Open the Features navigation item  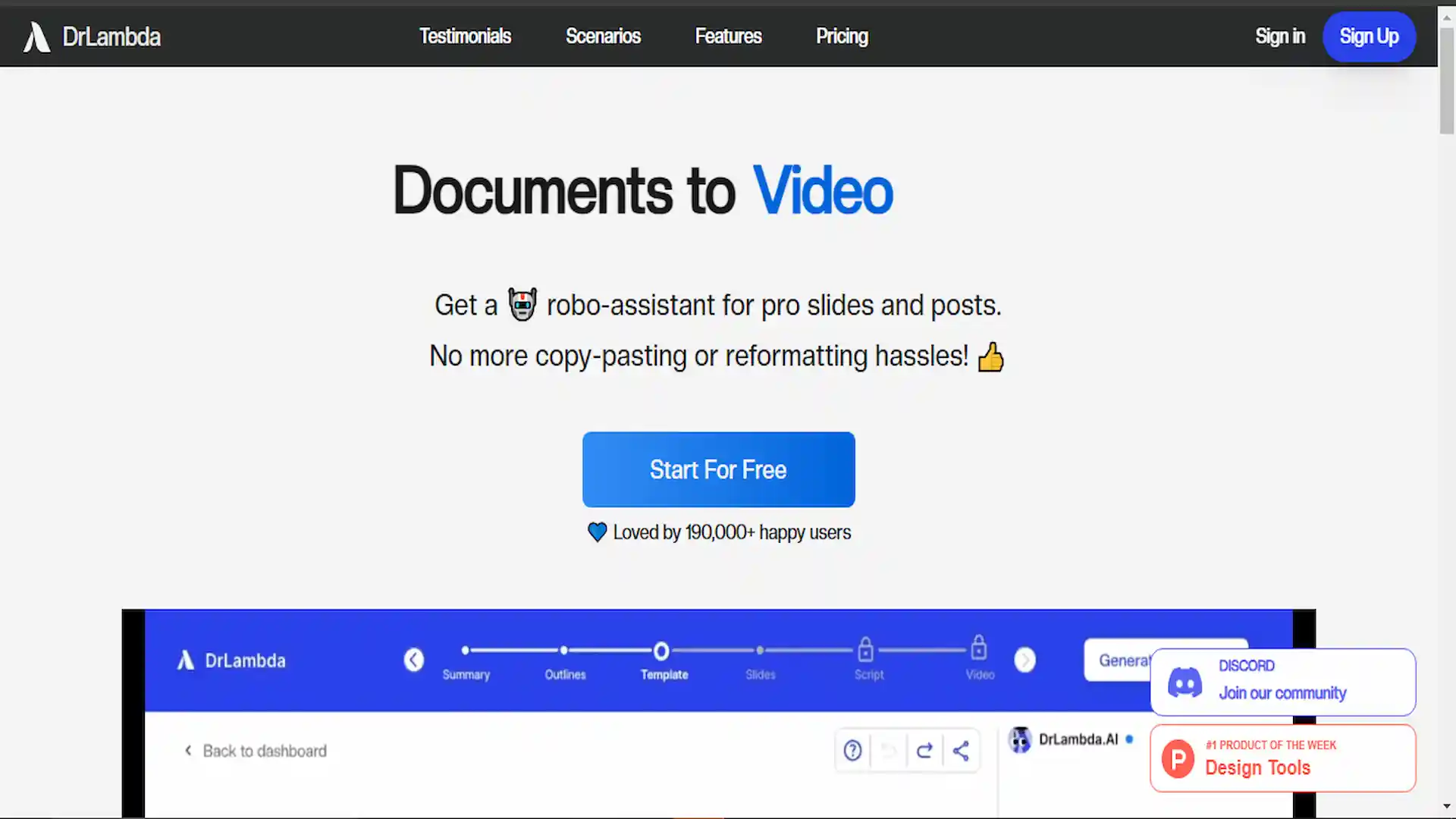pyautogui.click(x=728, y=36)
